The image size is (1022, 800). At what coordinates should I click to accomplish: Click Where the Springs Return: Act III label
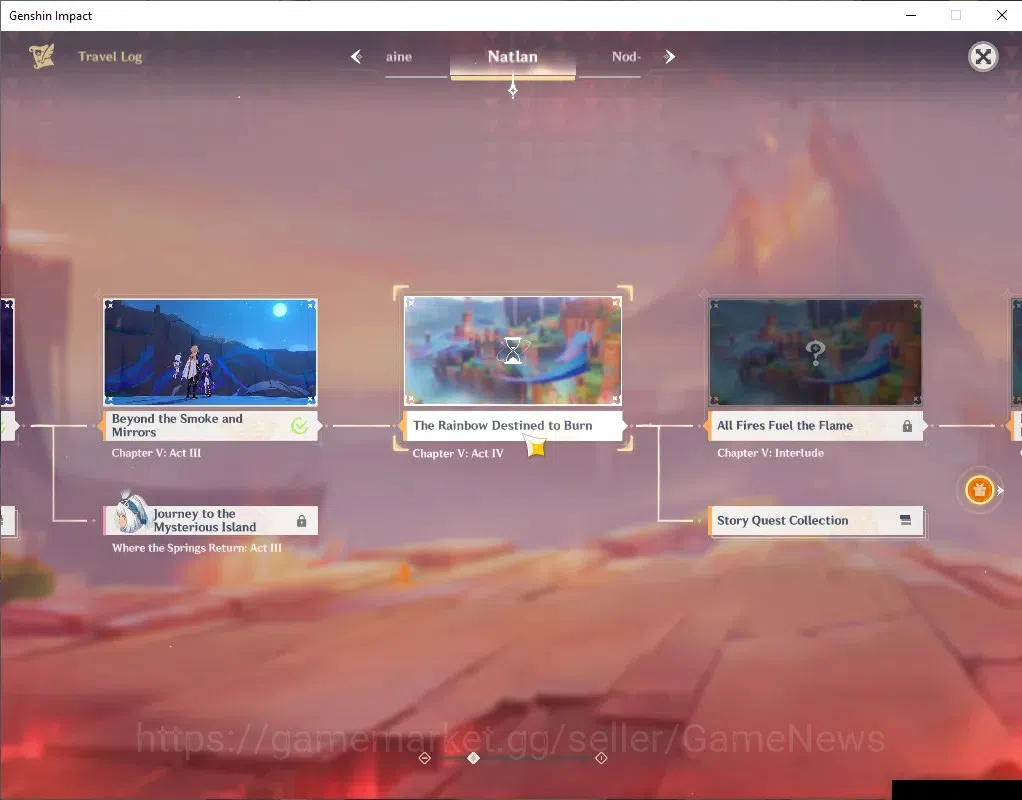coord(197,548)
